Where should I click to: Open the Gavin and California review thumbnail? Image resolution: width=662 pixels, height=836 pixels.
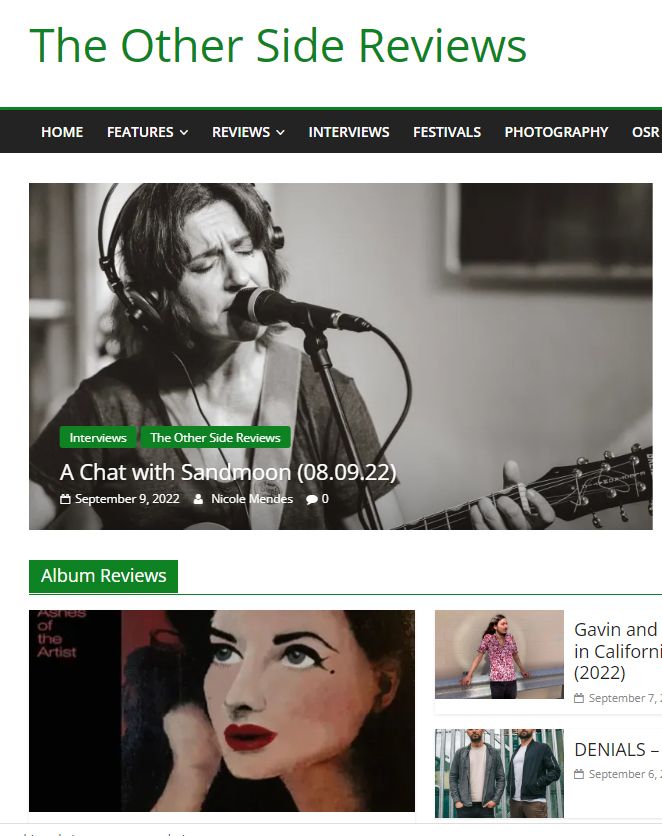tap(499, 654)
